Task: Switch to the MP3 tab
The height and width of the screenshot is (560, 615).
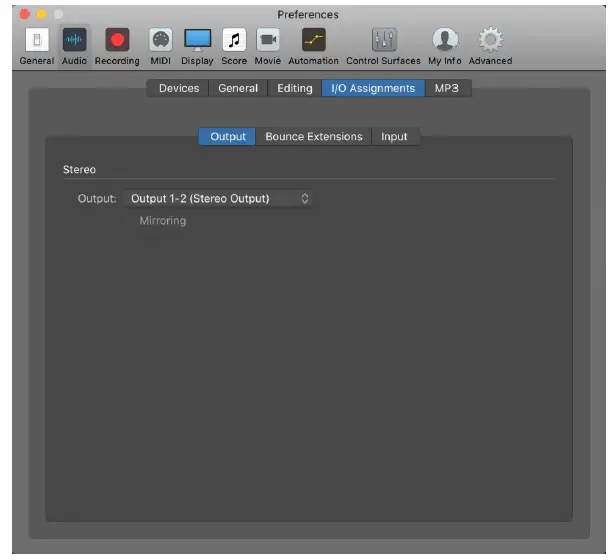Action: click(x=447, y=88)
